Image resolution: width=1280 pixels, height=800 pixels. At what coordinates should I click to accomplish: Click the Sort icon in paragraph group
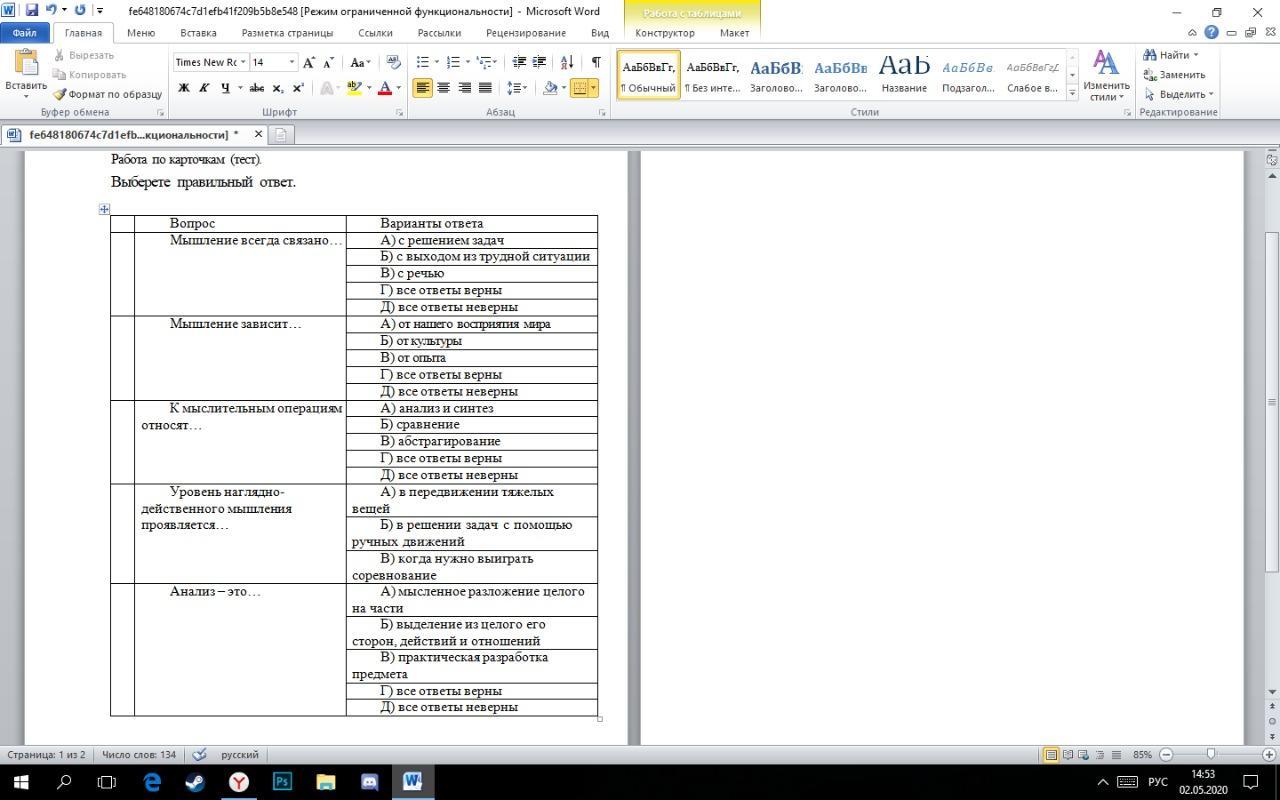[x=567, y=62]
